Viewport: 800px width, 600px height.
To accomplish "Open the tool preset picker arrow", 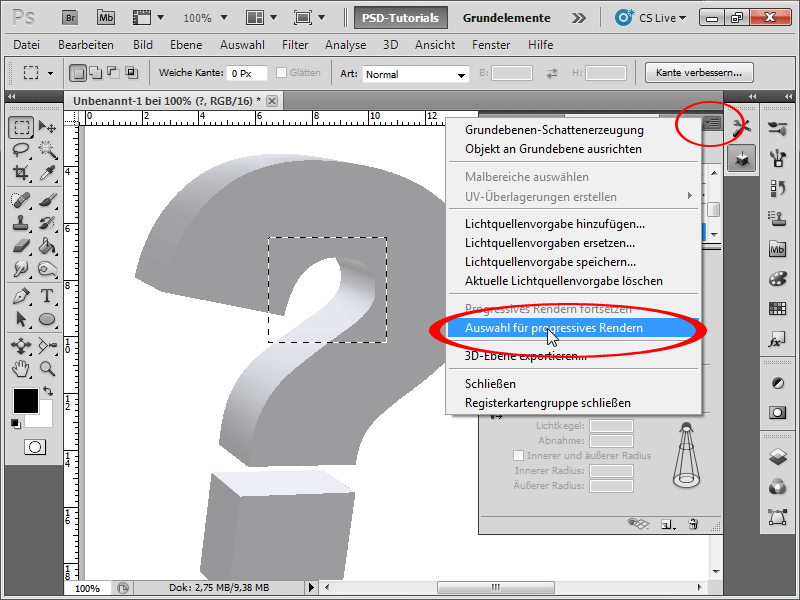I will click(50, 73).
